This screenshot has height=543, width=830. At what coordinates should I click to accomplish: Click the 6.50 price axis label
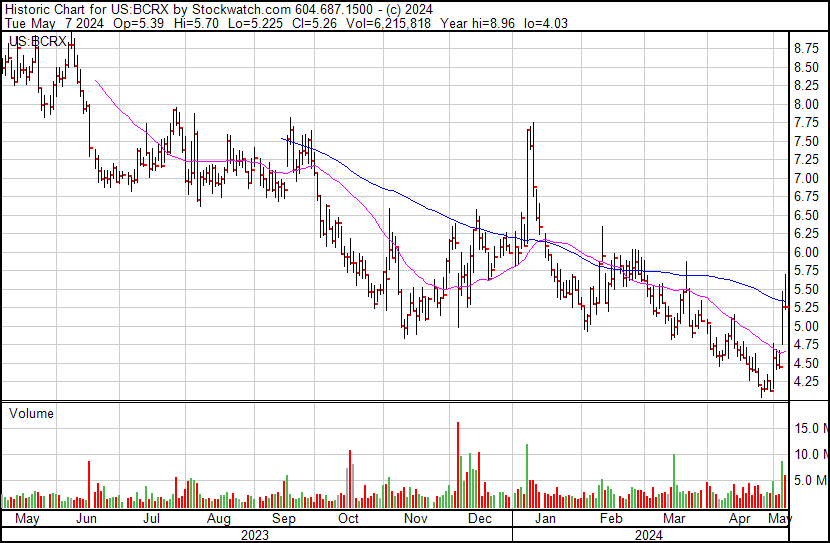click(x=807, y=215)
